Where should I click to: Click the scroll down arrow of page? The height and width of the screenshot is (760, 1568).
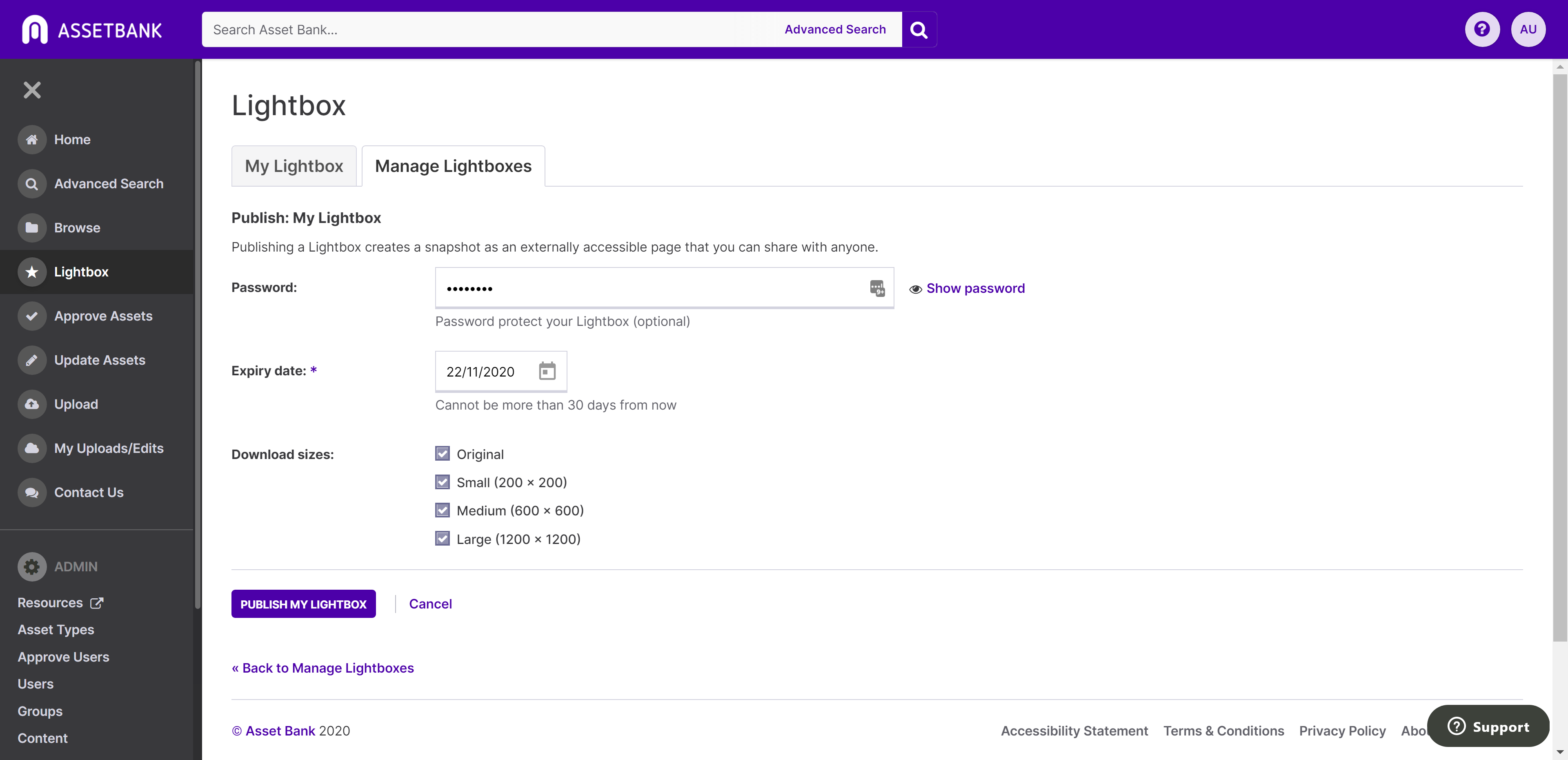1560,753
